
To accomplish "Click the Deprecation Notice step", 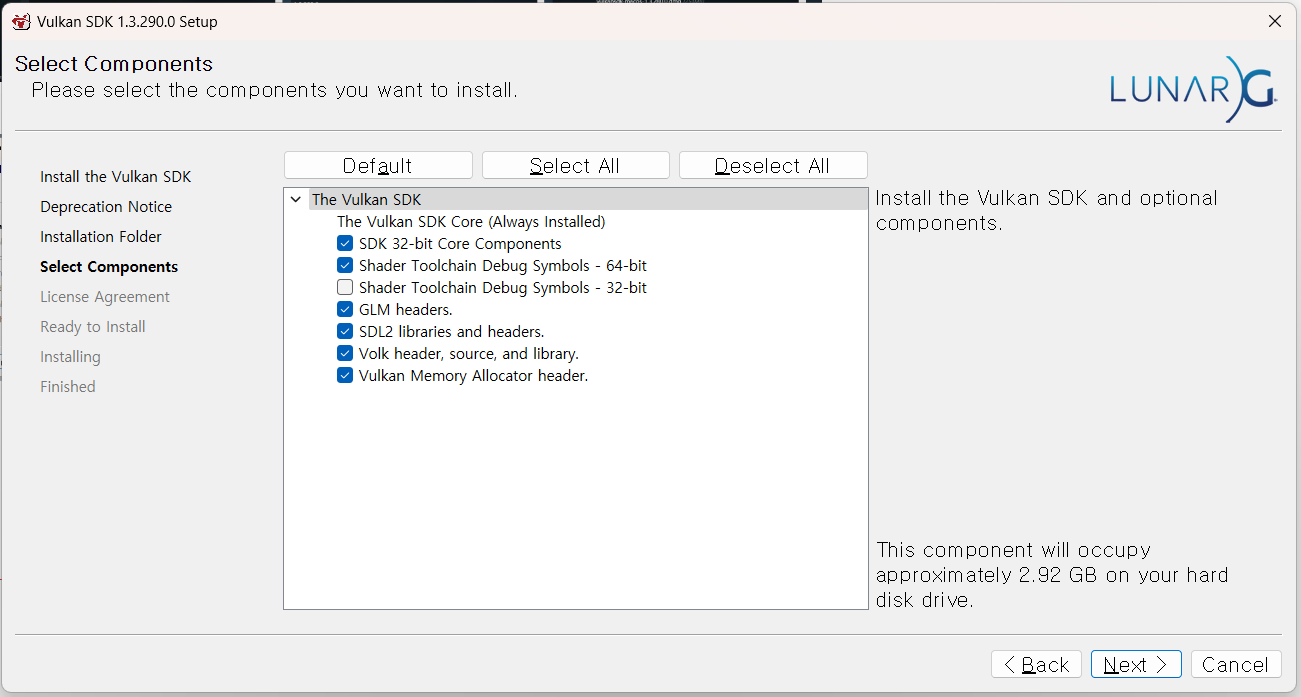I will tap(106, 206).
